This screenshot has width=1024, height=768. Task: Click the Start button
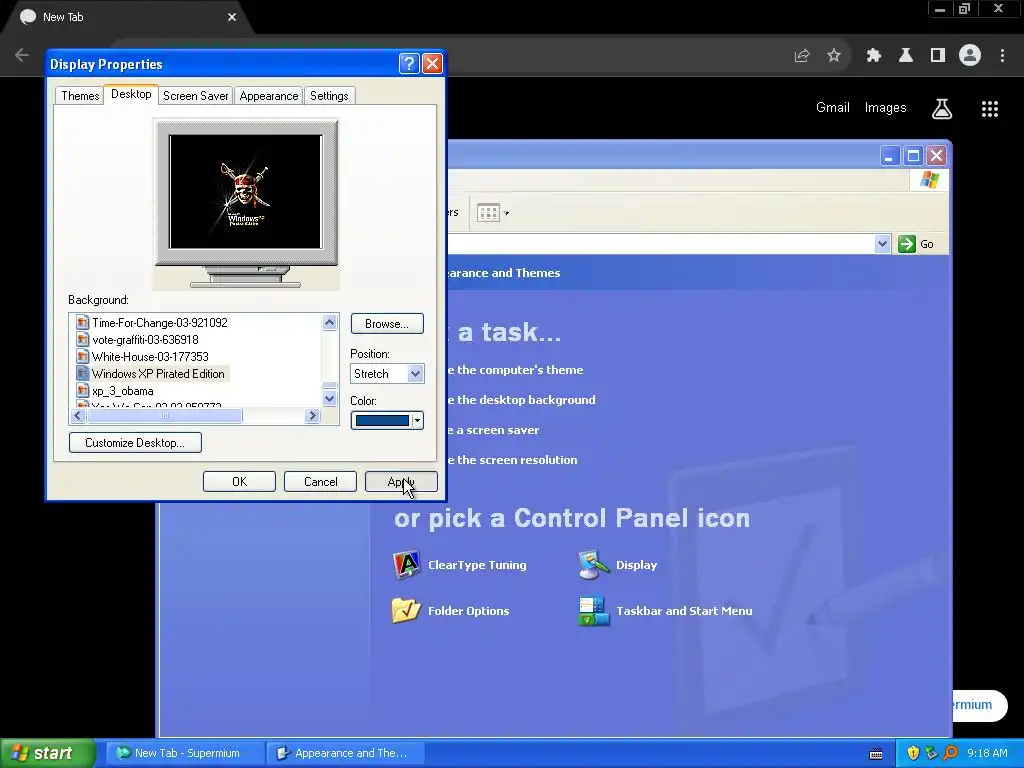[47, 753]
